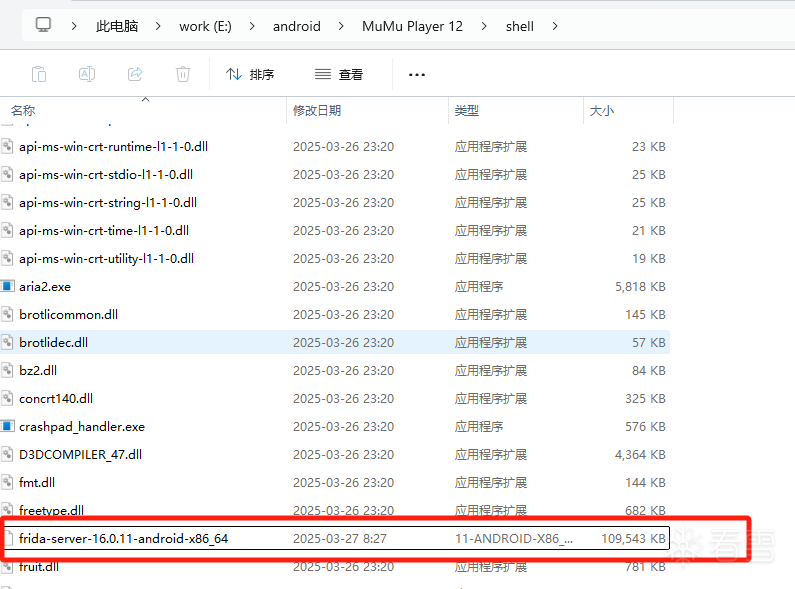Select the D3DCOMPILER_47.dll file
This screenshot has height=589, width=795.
click(81, 455)
